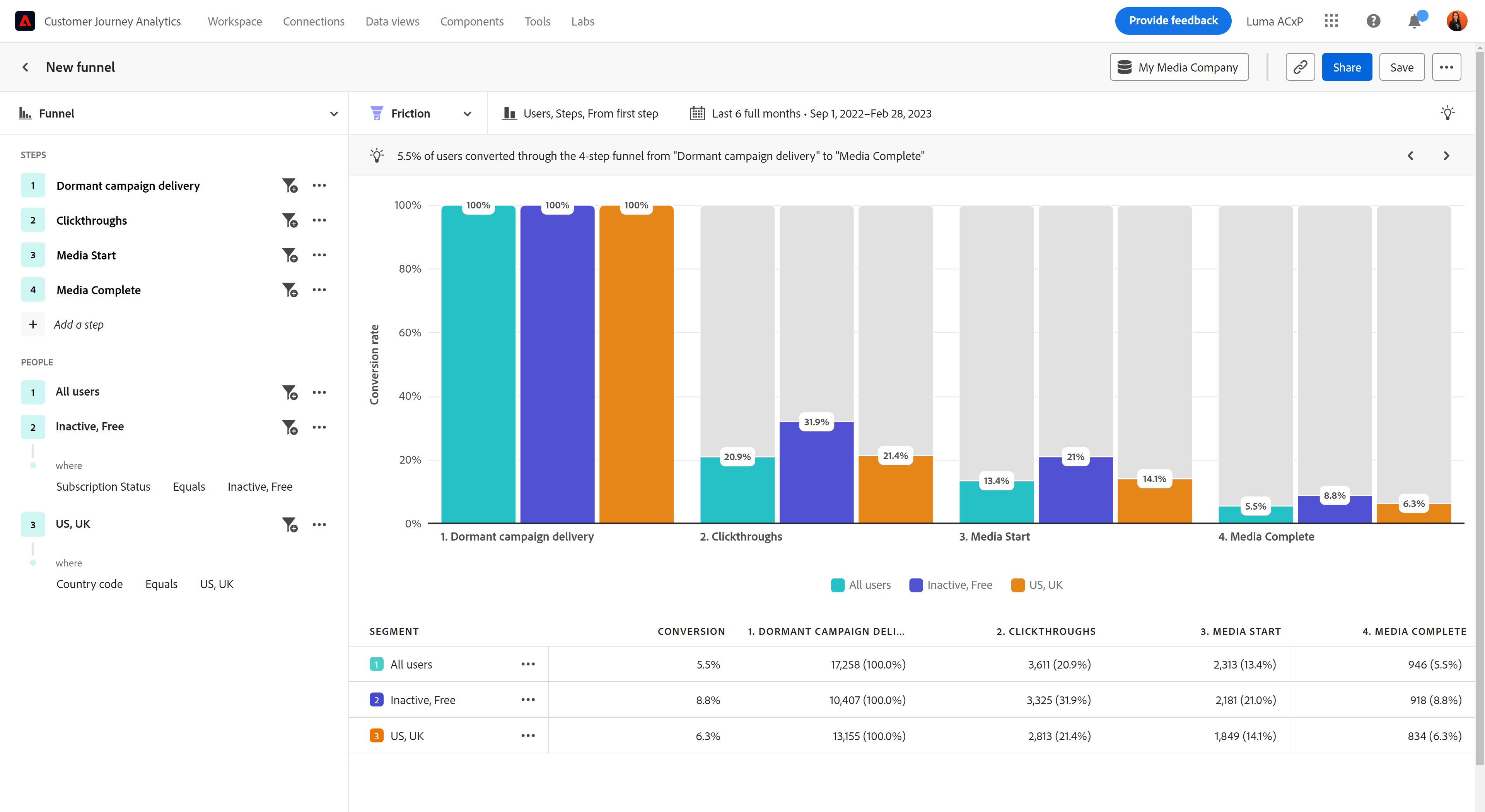
Task: Click the Provide feedback button
Action: click(1173, 21)
